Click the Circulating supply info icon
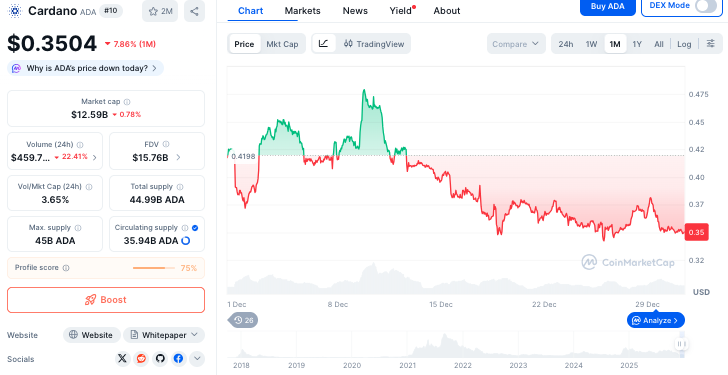Image resolution: width=728 pixels, height=375 pixels. (x=185, y=228)
